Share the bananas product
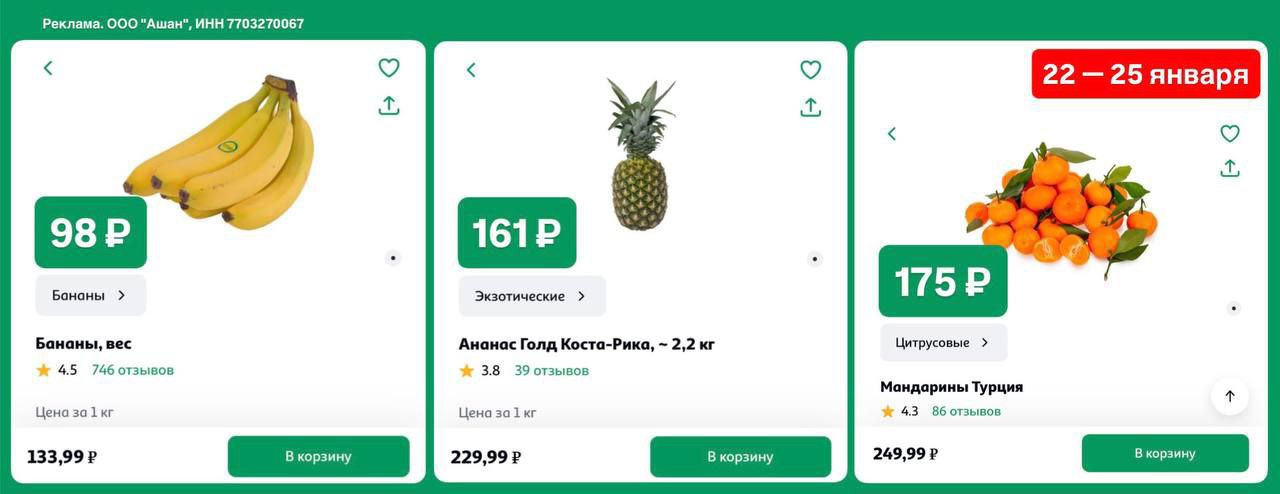 pyautogui.click(x=389, y=105)
